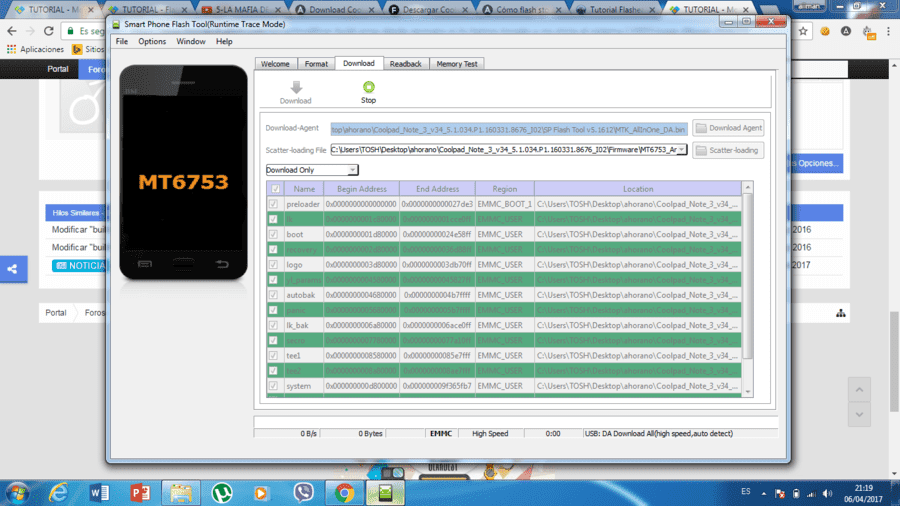The image size is (900, 506).
Task: Open uTorrent from the taskbar
Action: point(222,493)
